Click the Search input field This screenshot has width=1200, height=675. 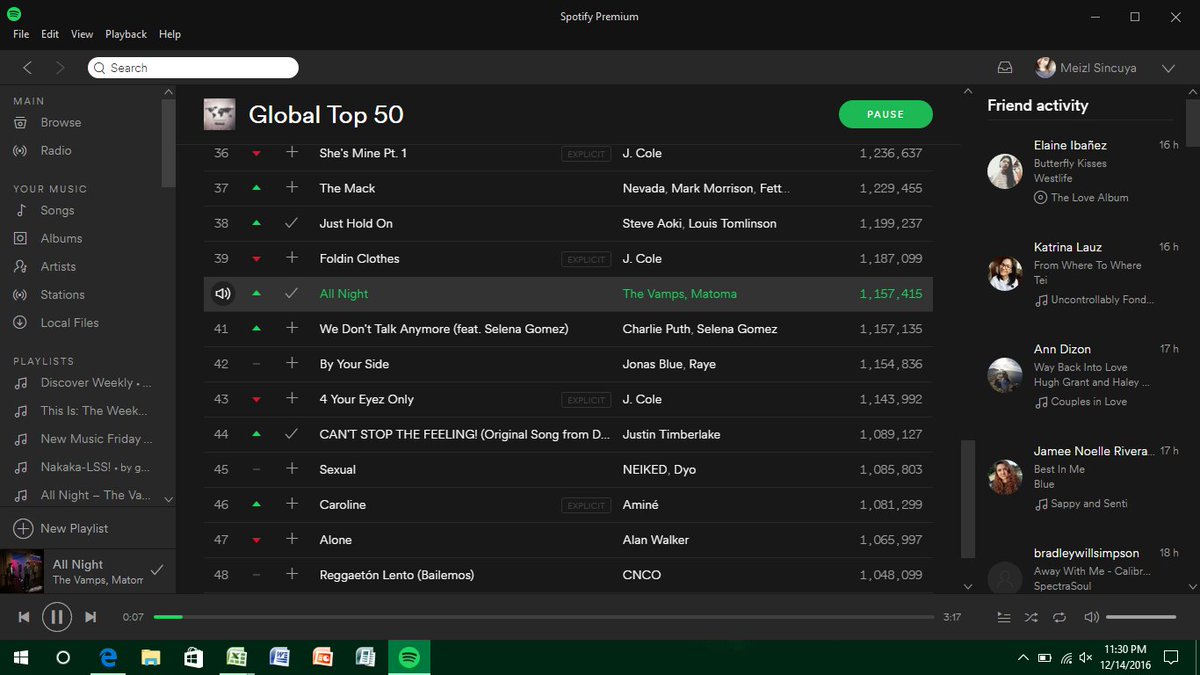(193, 68)
